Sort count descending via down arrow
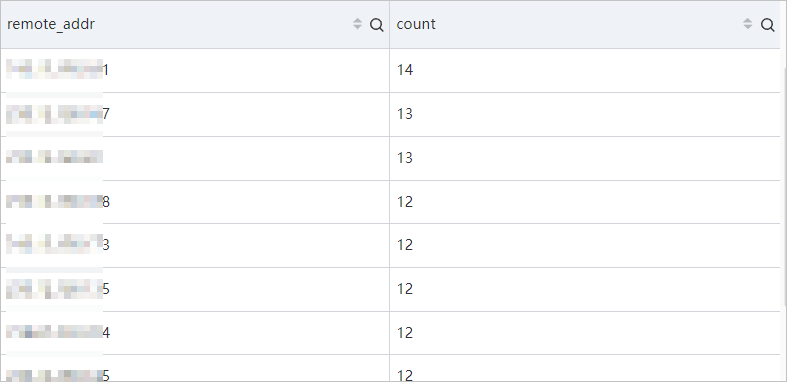The width and height of the screenshot is (787, 382). 748,27
